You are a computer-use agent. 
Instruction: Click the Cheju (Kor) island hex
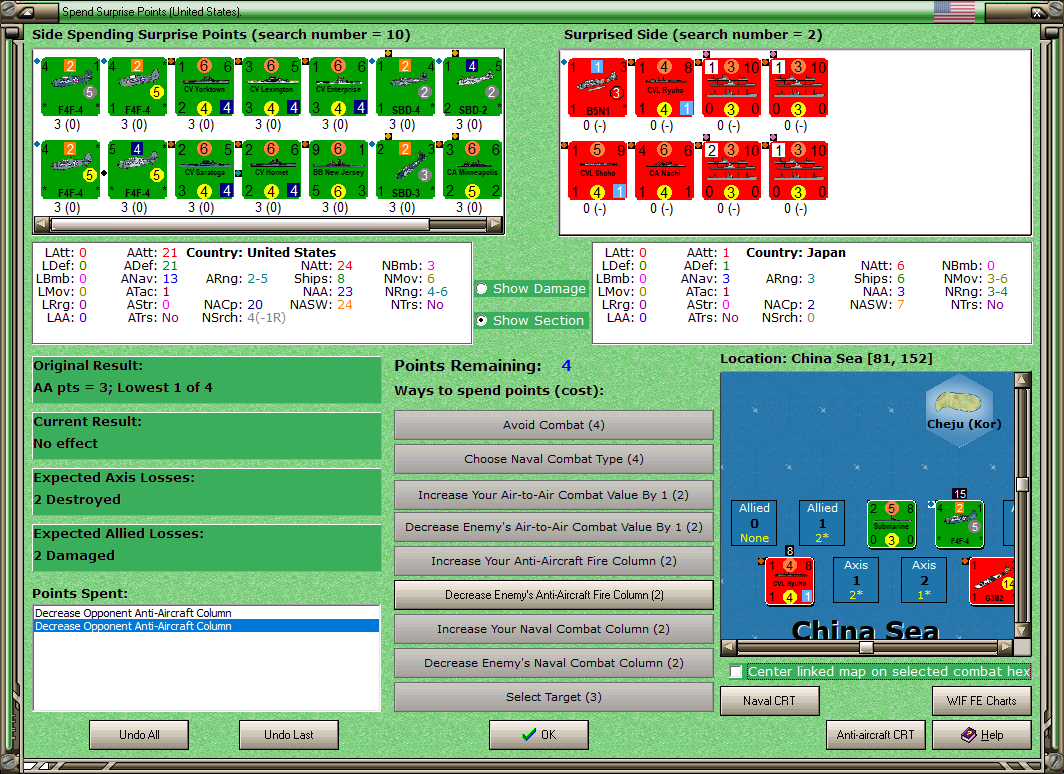(960, 411)
